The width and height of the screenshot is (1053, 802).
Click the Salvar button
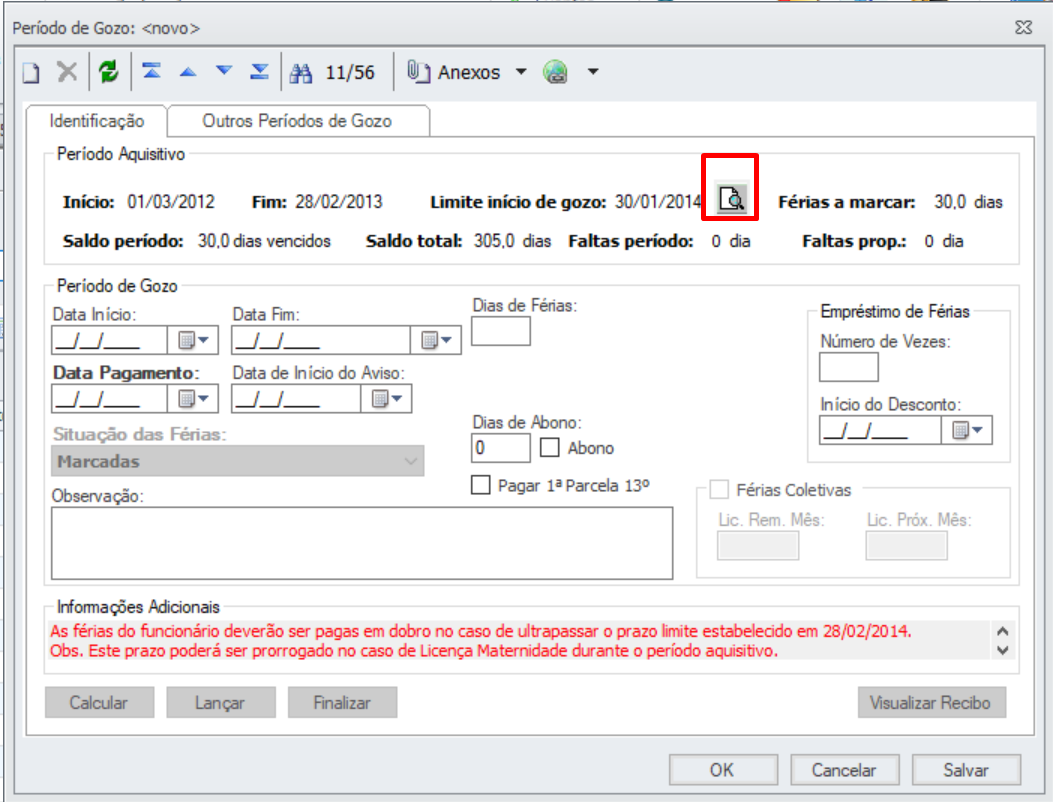click(x=966, y=770)
